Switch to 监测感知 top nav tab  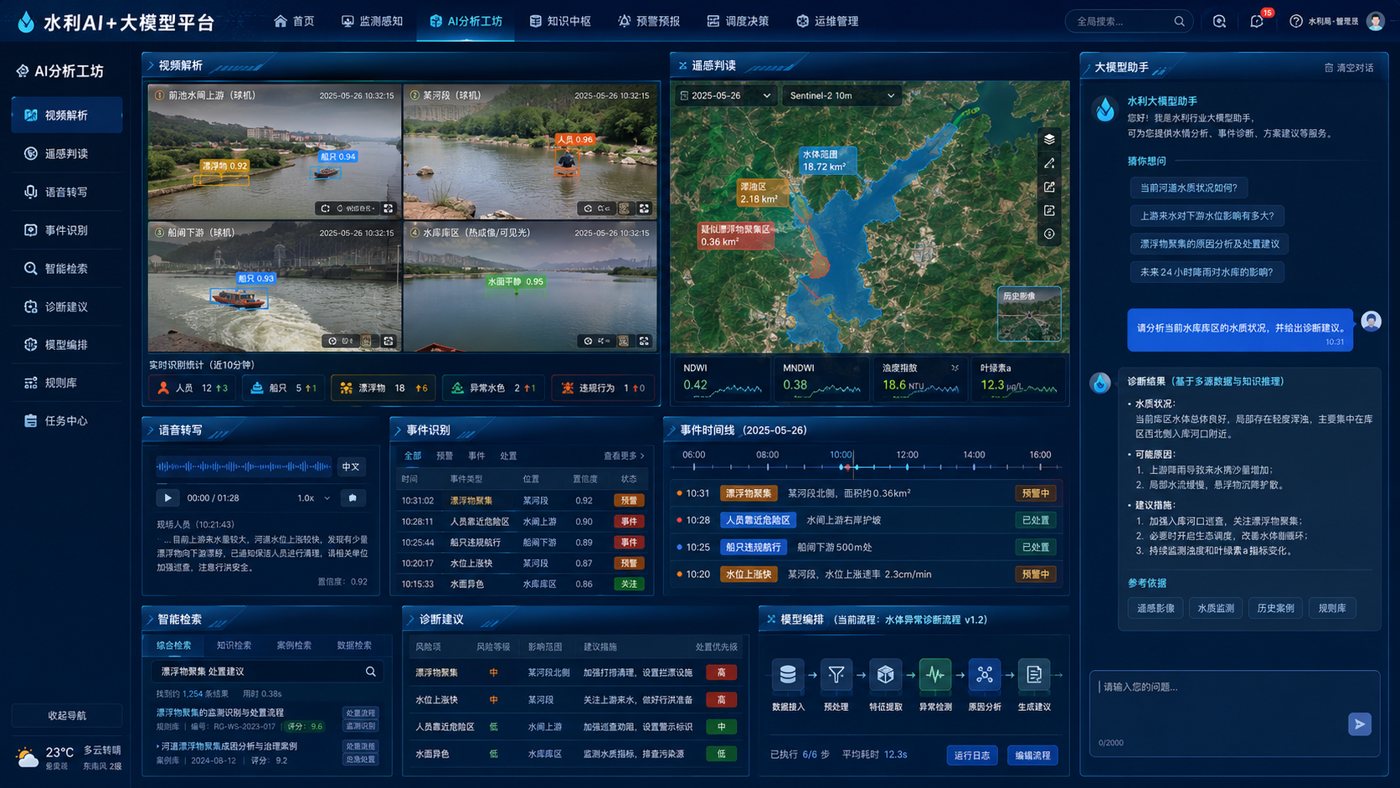(372, 21)
